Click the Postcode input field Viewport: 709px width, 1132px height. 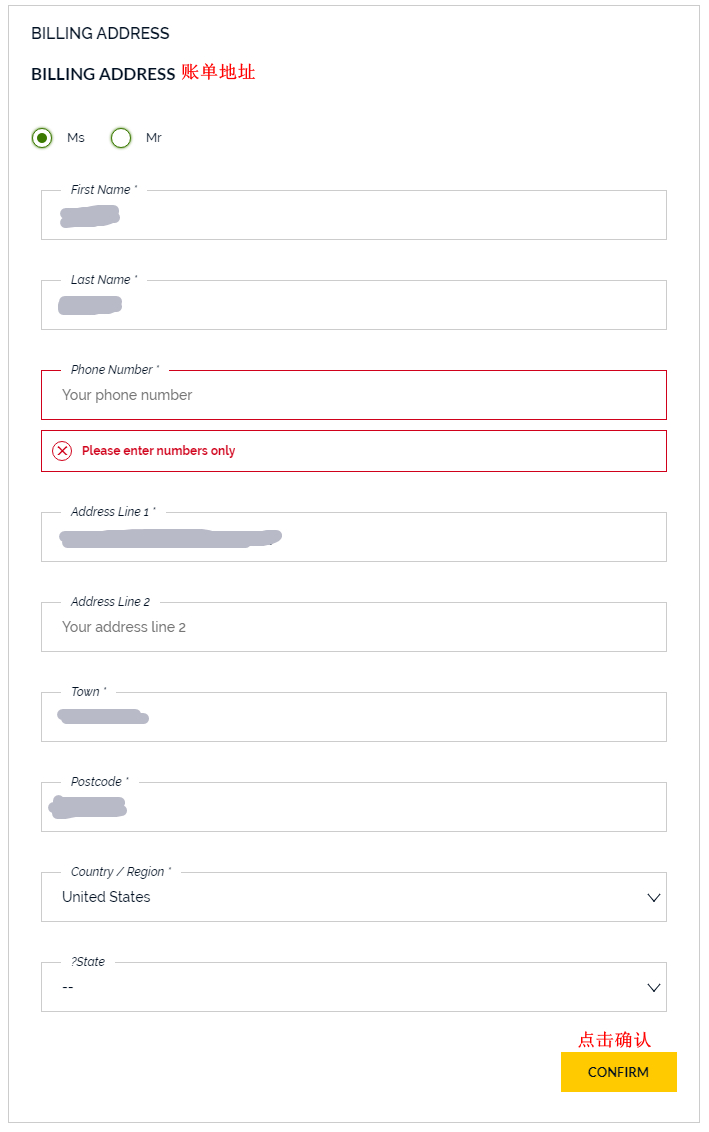(353, 807)
